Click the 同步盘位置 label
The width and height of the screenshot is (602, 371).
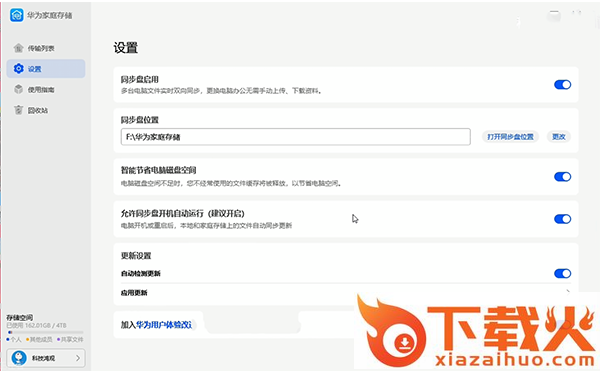tap(140, 120)
